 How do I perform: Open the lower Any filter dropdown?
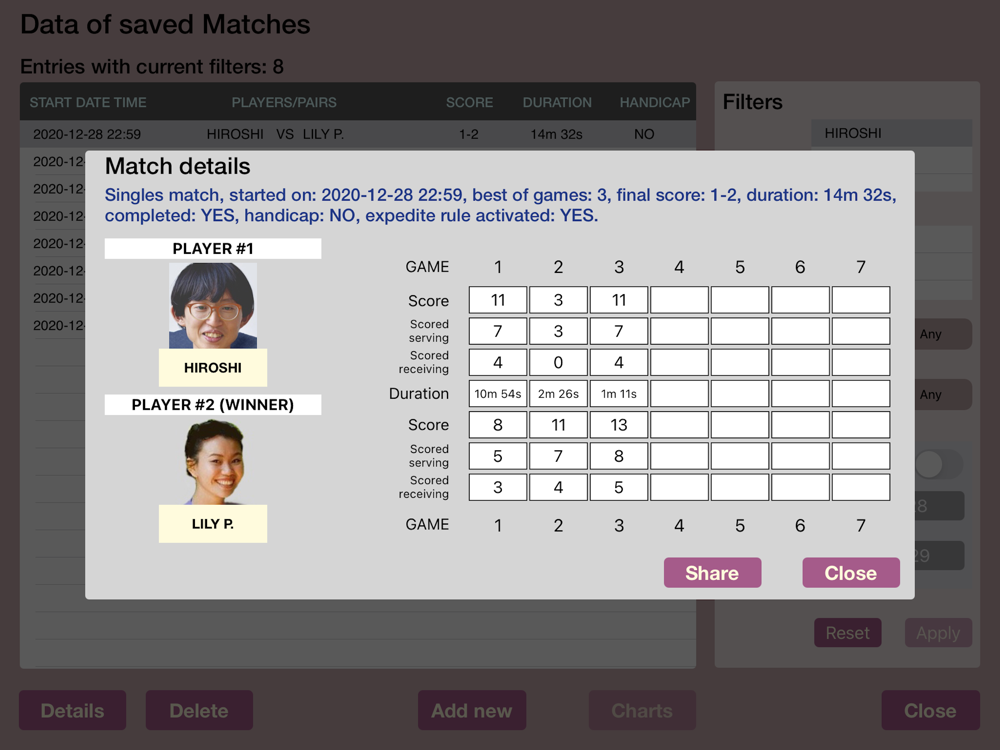pyautogui.click(x=943, y=394)
